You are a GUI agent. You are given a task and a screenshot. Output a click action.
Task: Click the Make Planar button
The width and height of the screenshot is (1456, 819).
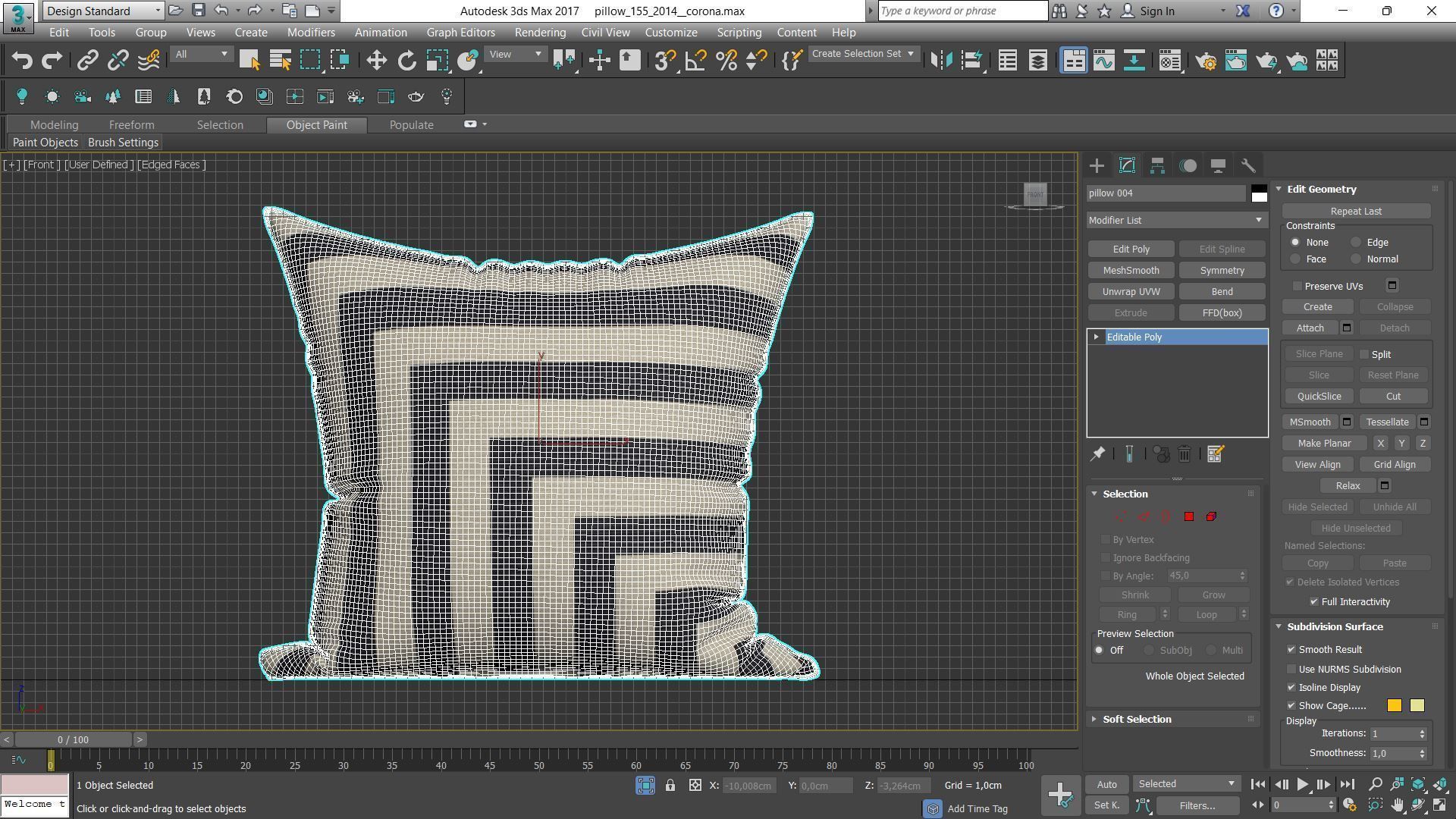click(1324, 443)
